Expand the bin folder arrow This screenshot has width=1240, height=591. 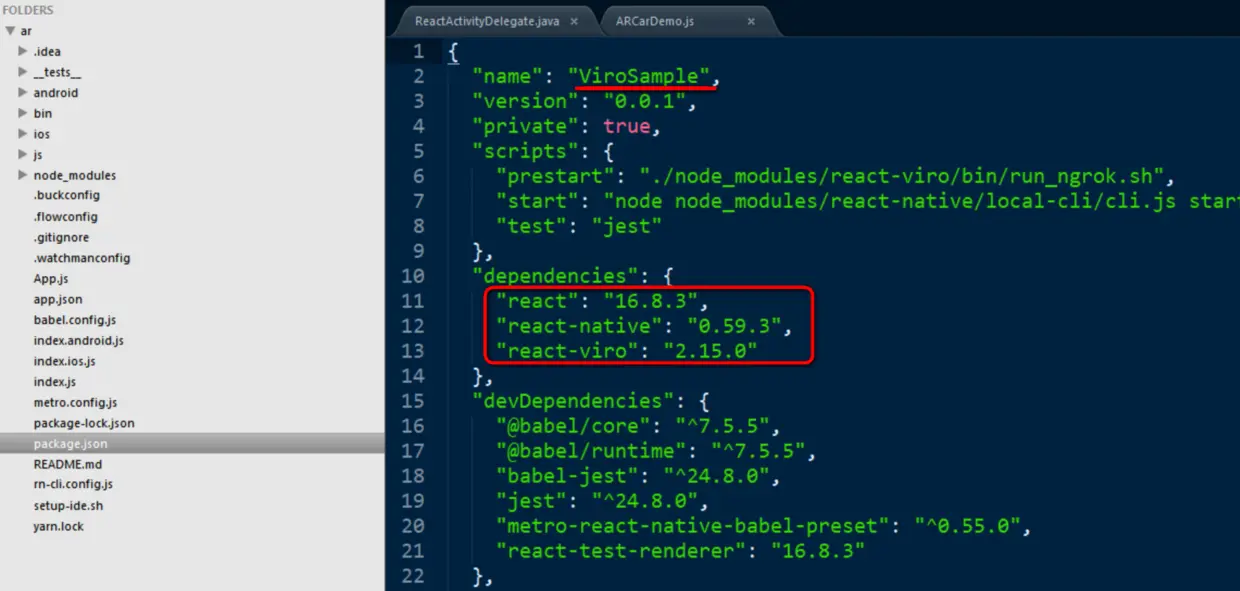tap(23, 113)
